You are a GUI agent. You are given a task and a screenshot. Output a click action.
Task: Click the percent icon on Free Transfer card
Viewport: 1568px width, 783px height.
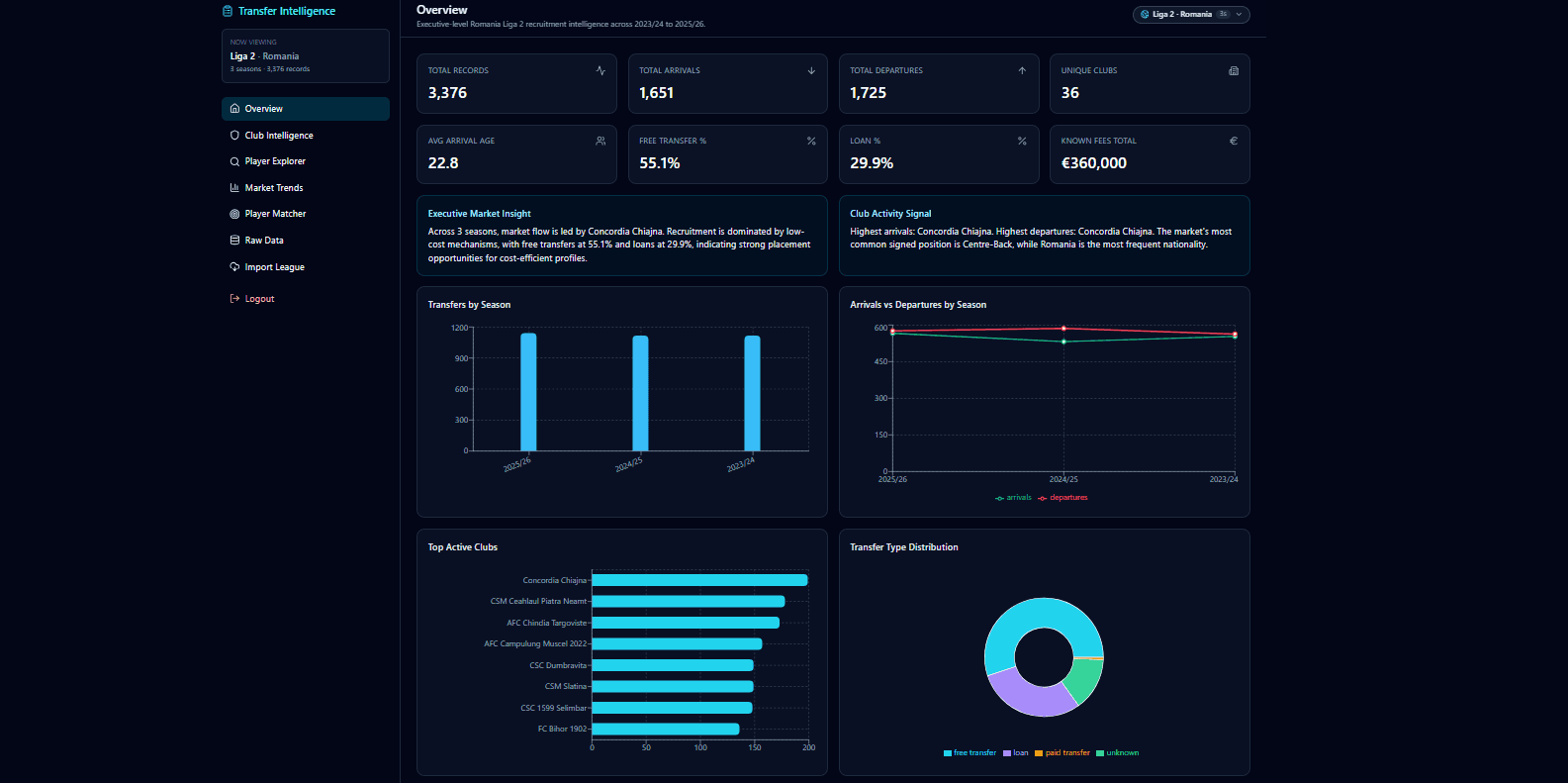[x=811, y=141]
